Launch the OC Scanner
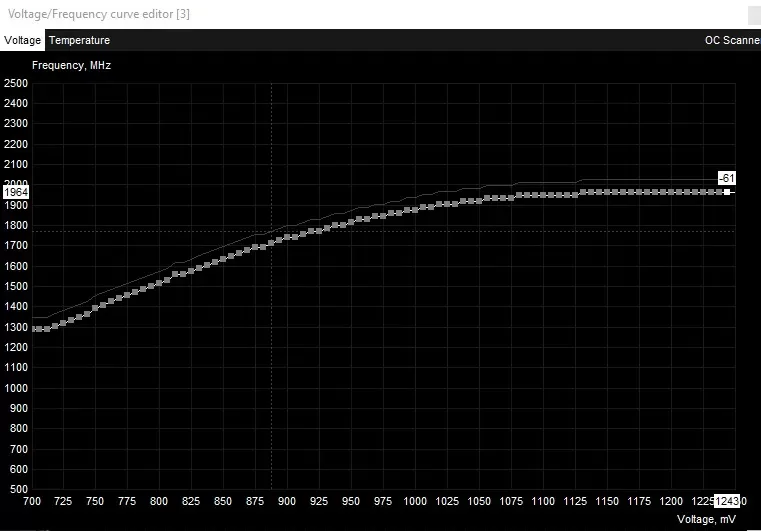Image resolution: width=761 pixels, height=531 pixels. (732, 41)
